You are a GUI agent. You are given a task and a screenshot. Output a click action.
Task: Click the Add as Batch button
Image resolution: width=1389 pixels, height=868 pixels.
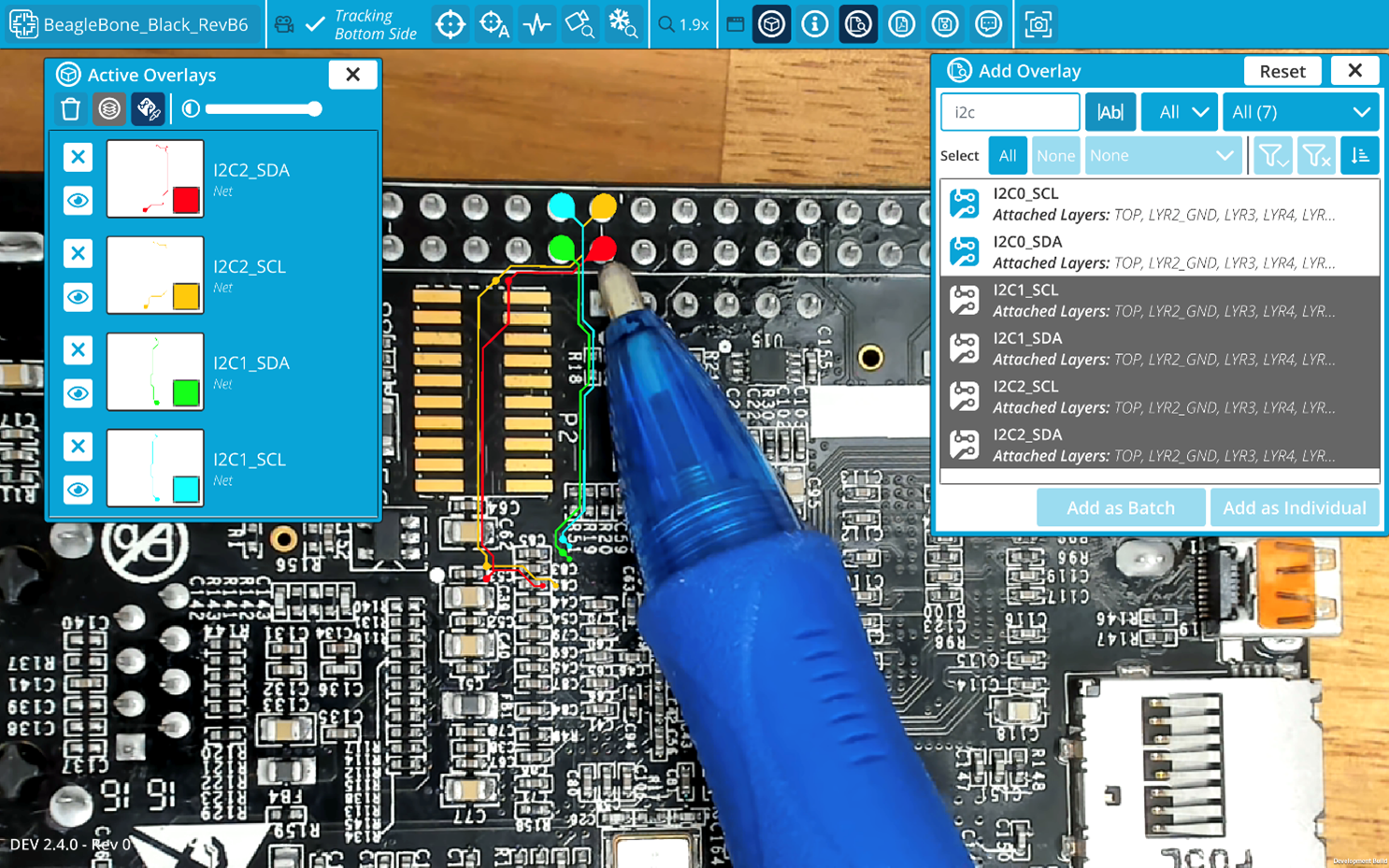click(1120, 507)
